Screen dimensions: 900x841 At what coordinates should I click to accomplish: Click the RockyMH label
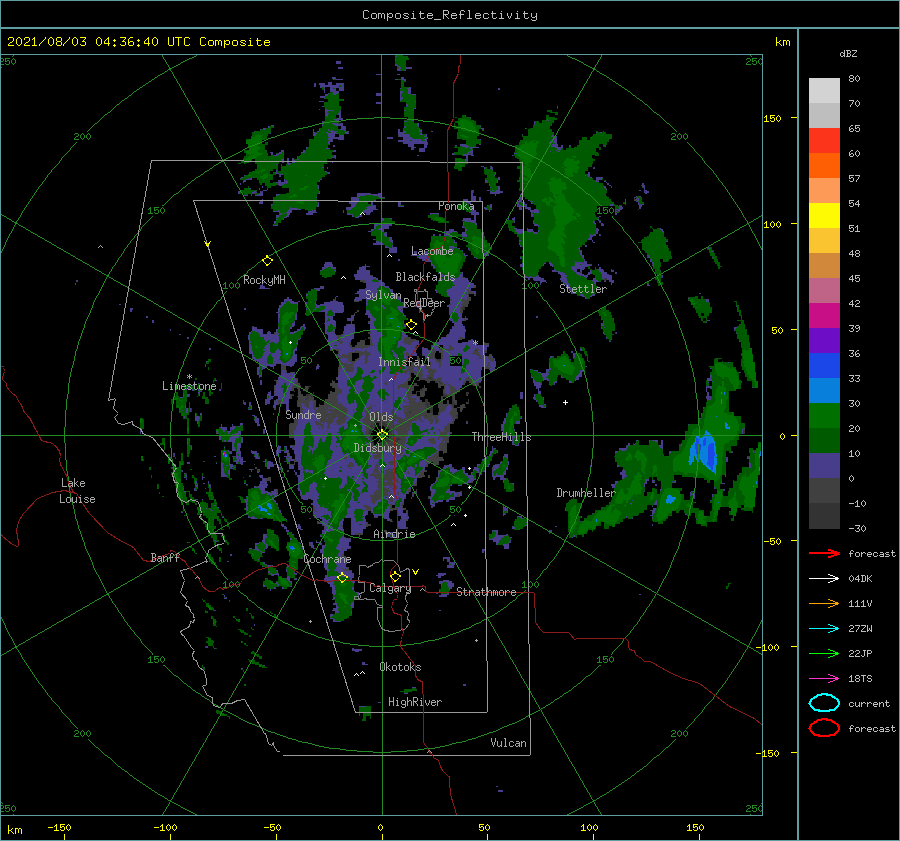point(264,280)
